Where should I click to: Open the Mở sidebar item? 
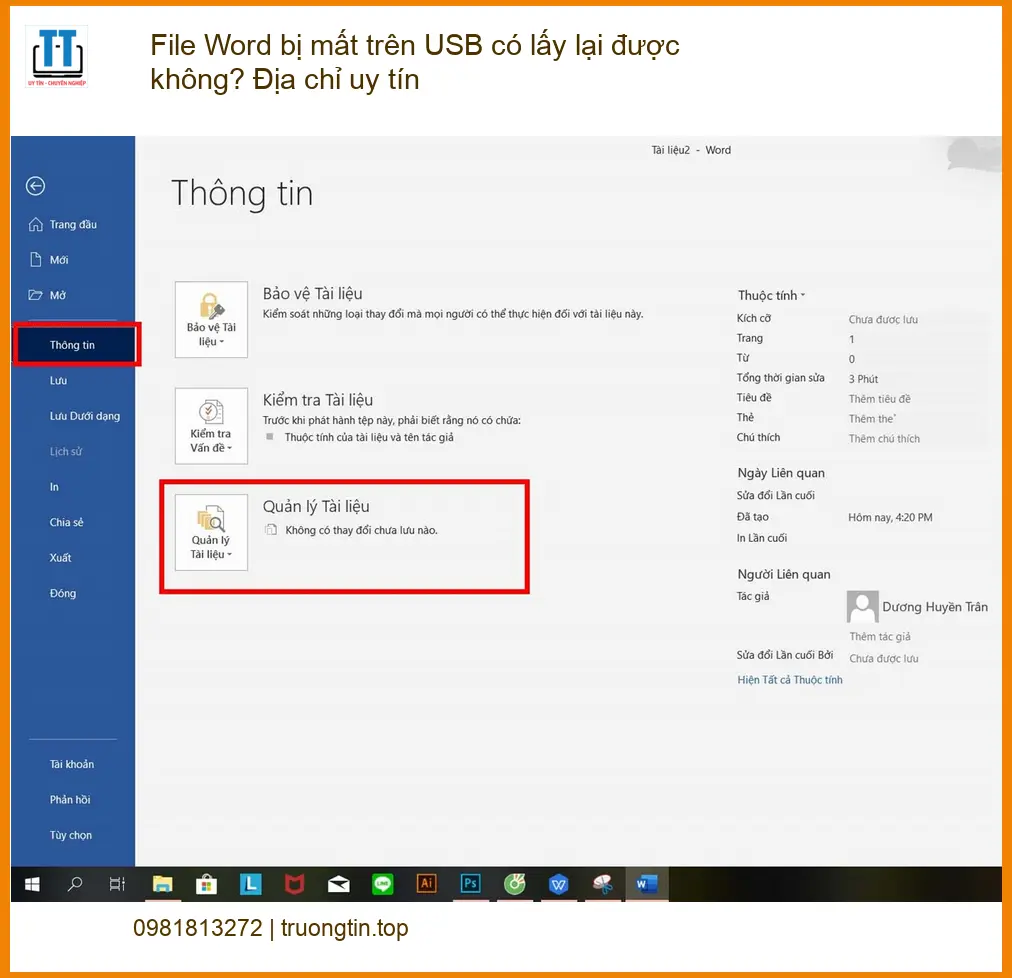point(47,295)
